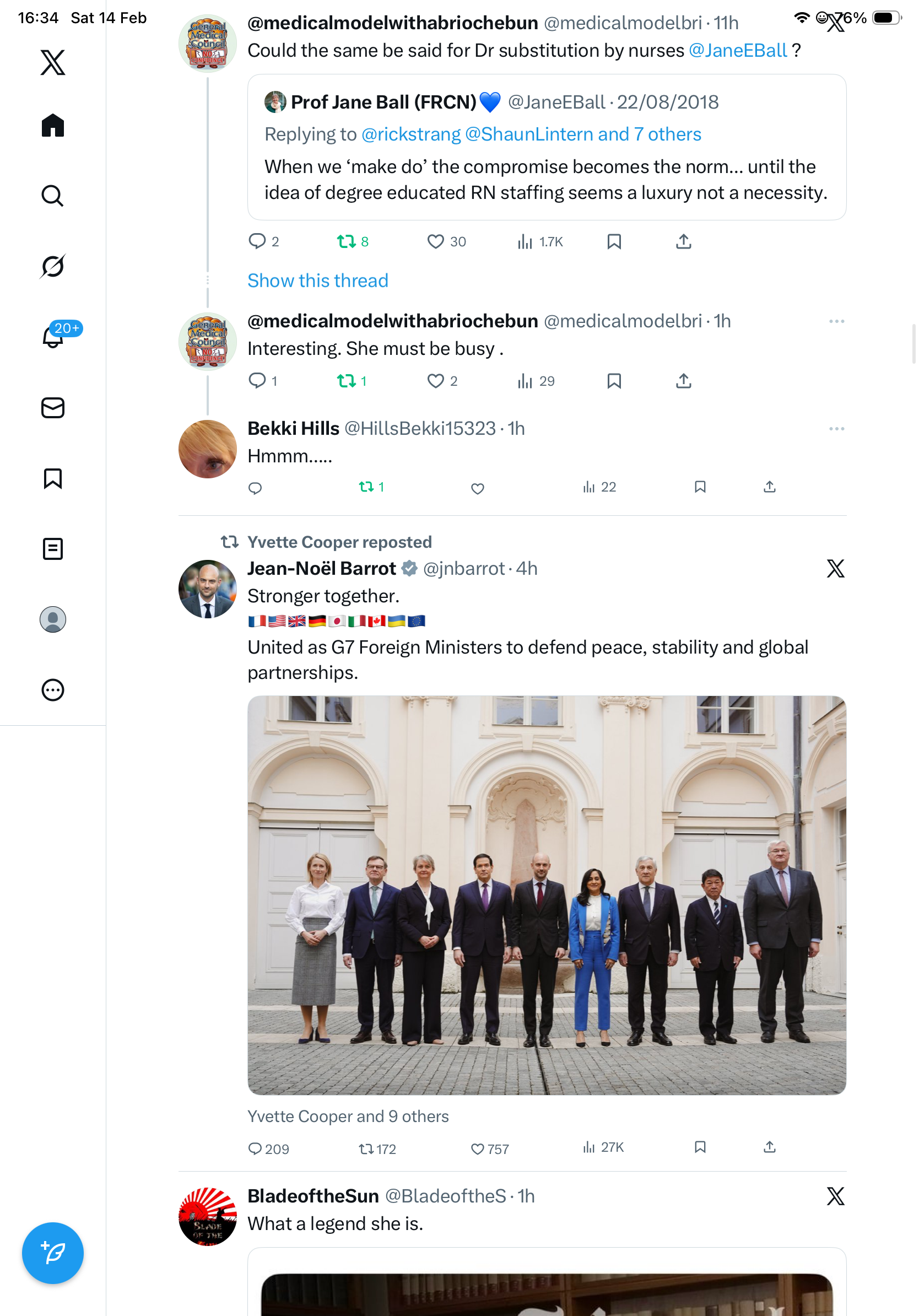919x1316 pixels.
Task: Open more options on 'Interesting. She must be busy' post
Action: (836, 321)
